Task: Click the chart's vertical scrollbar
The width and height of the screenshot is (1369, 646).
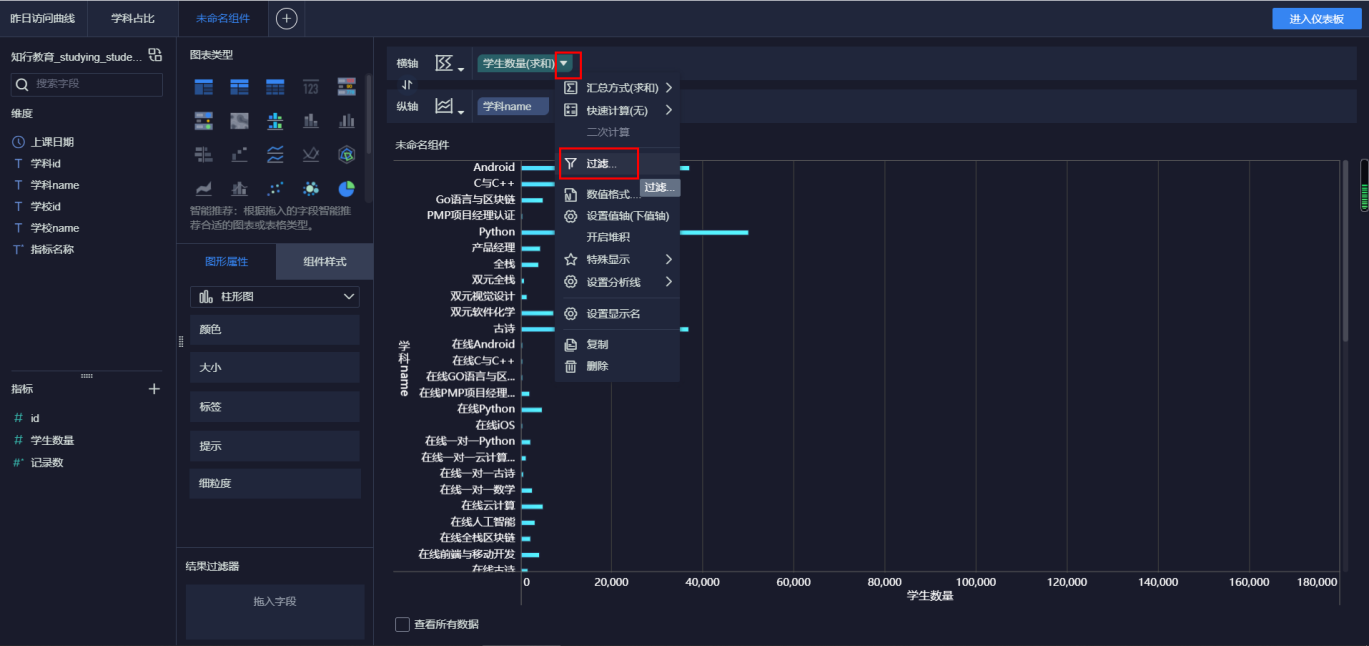Action: coord(1346,252)
